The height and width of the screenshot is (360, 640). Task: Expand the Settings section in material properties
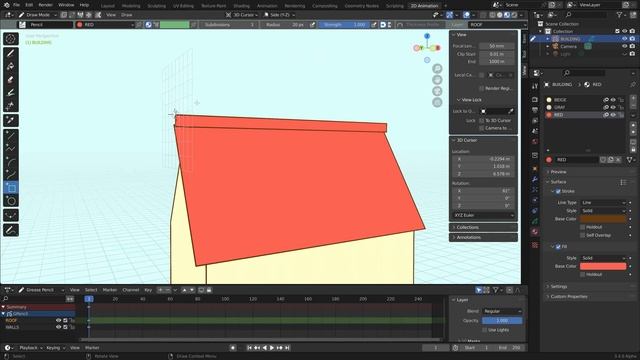[x=558, y=287]
